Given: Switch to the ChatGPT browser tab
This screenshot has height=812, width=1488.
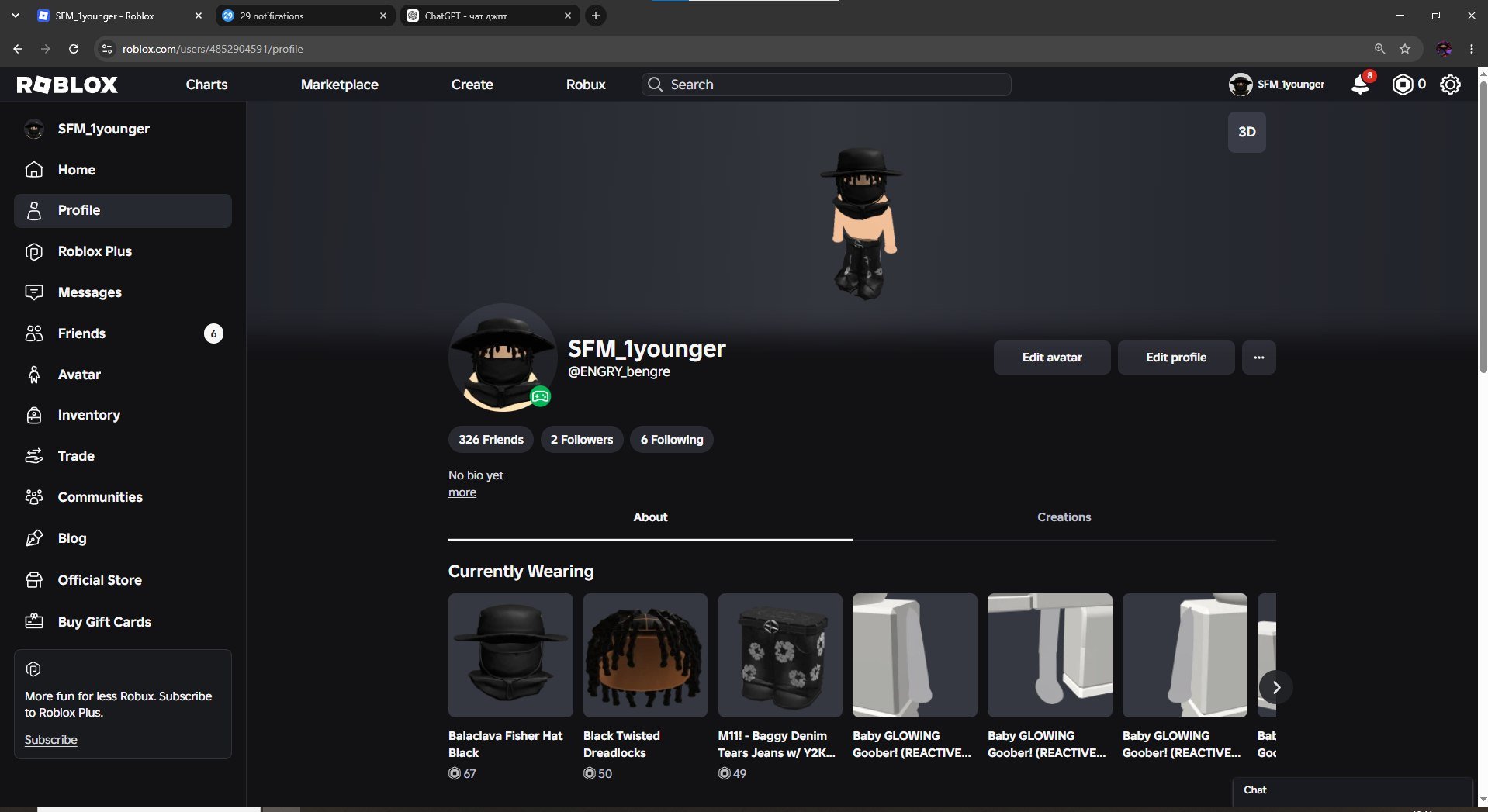Looking at the screenshot, I should (490, 16).
